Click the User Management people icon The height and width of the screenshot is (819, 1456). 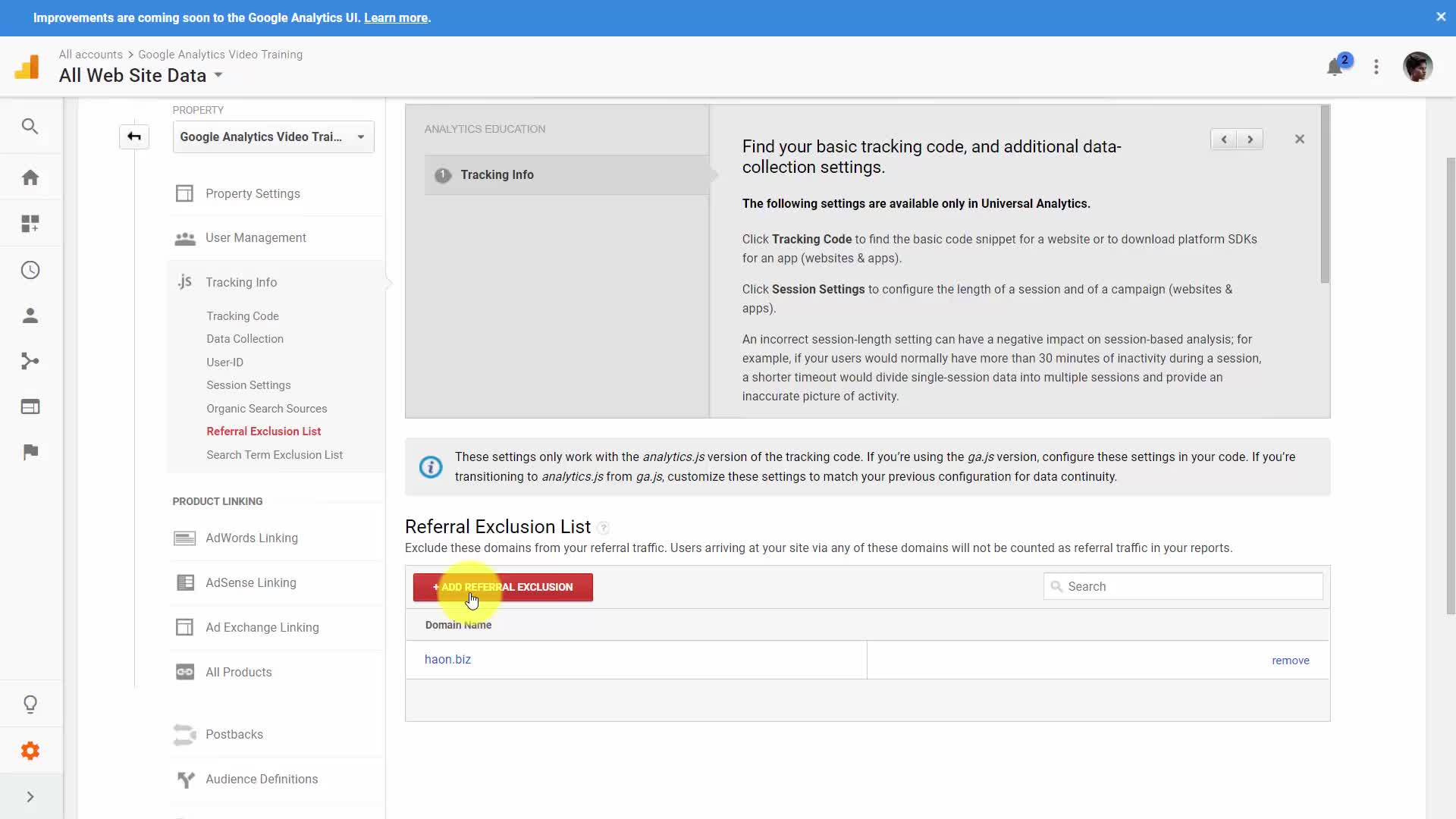(184, 238)
